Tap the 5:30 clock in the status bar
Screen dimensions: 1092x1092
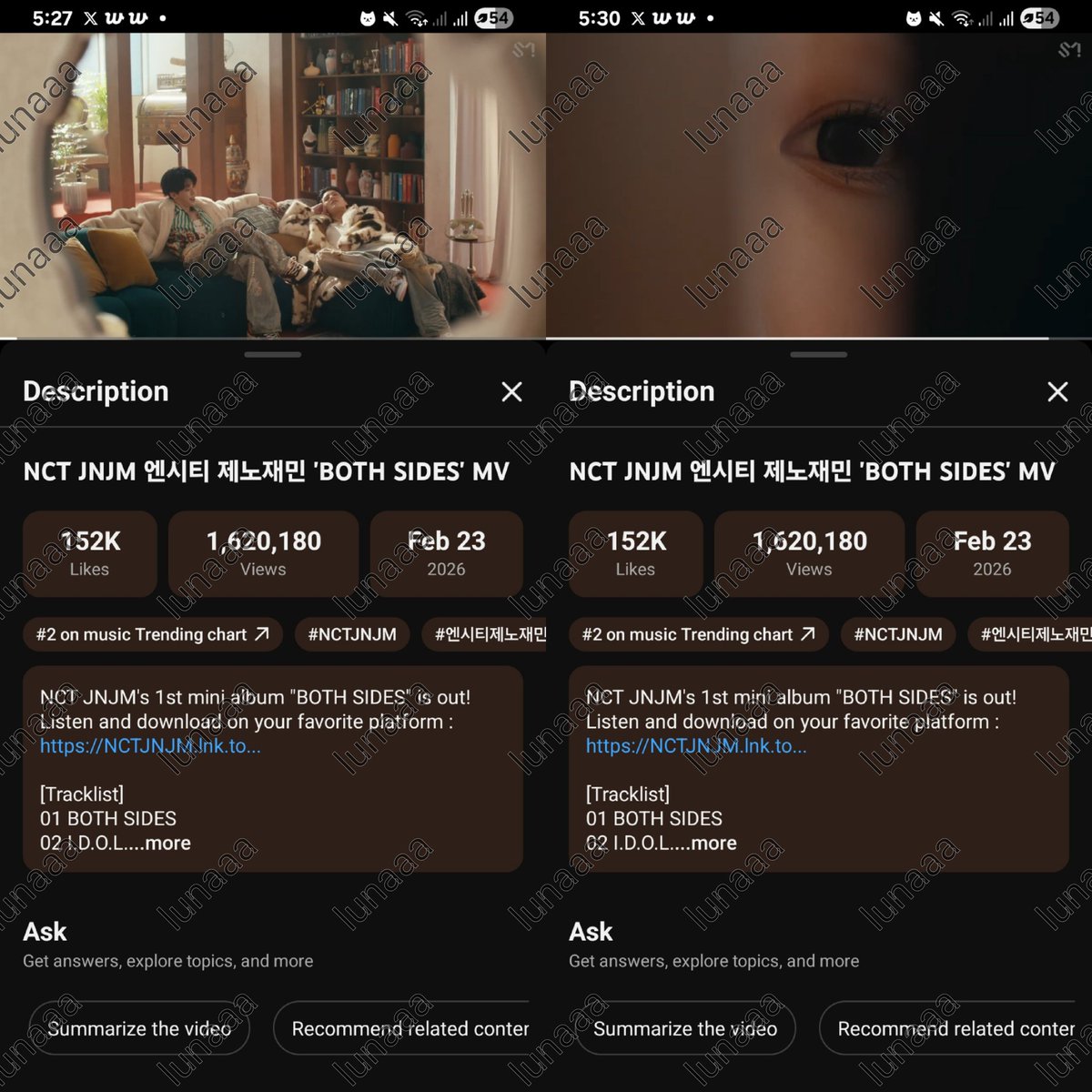point(599,18)
